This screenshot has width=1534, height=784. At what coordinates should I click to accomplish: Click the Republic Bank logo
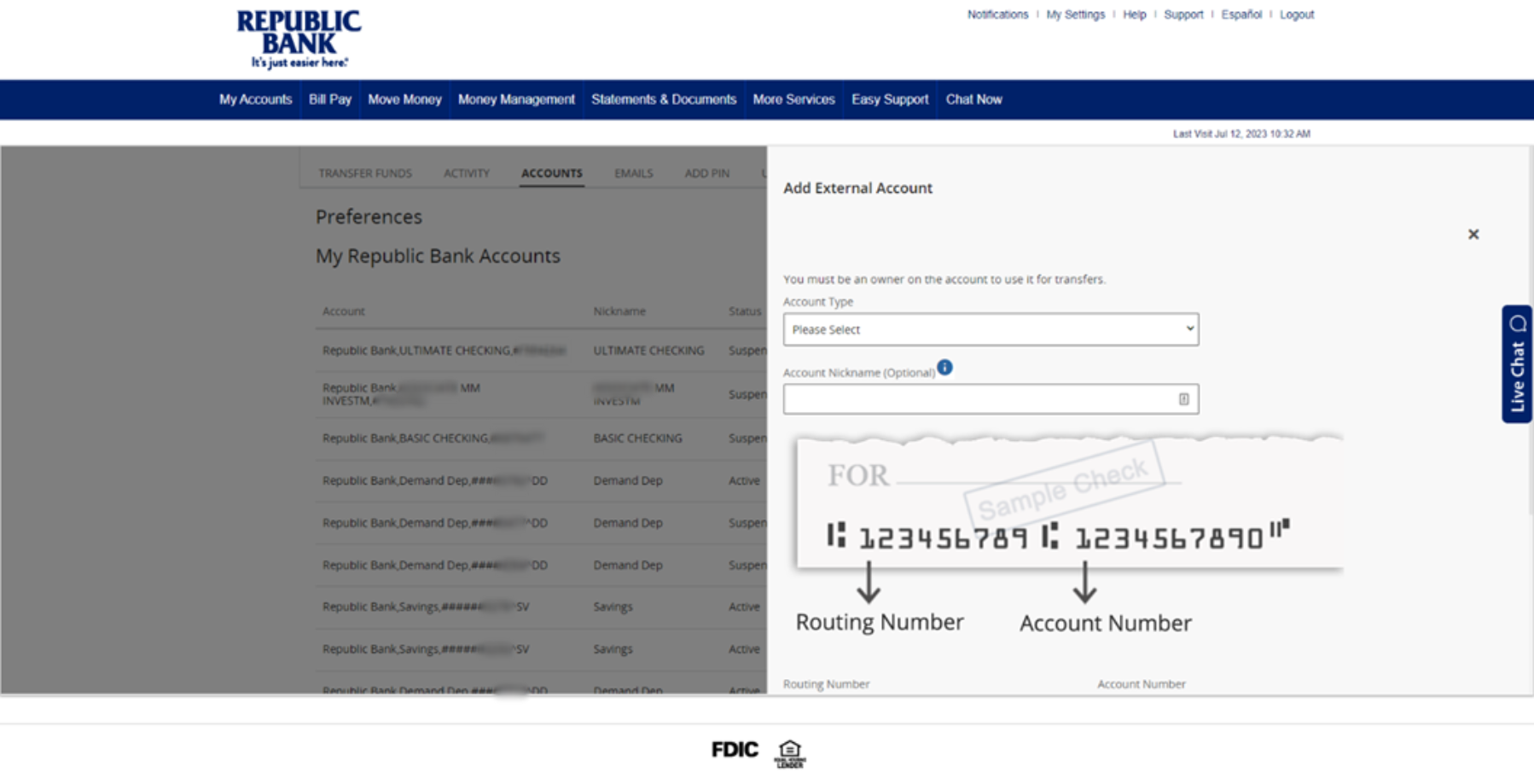pos(299,39)
